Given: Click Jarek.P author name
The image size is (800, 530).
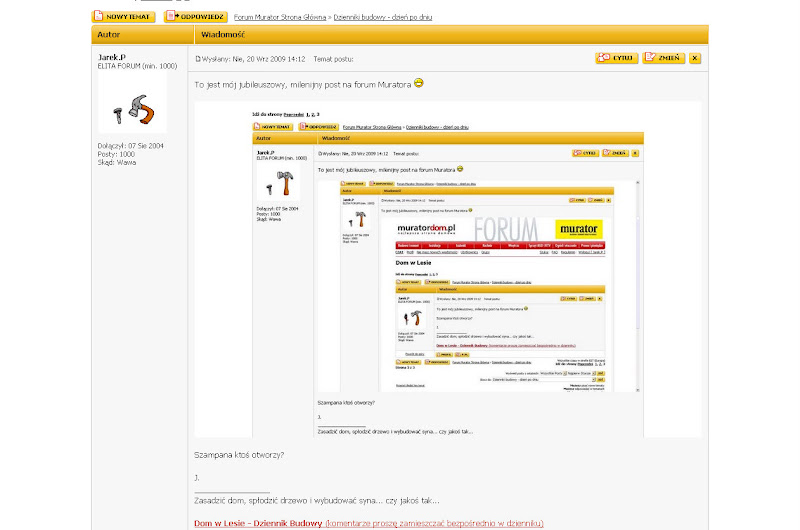Looking at the screenshot, I should [112, 57].
